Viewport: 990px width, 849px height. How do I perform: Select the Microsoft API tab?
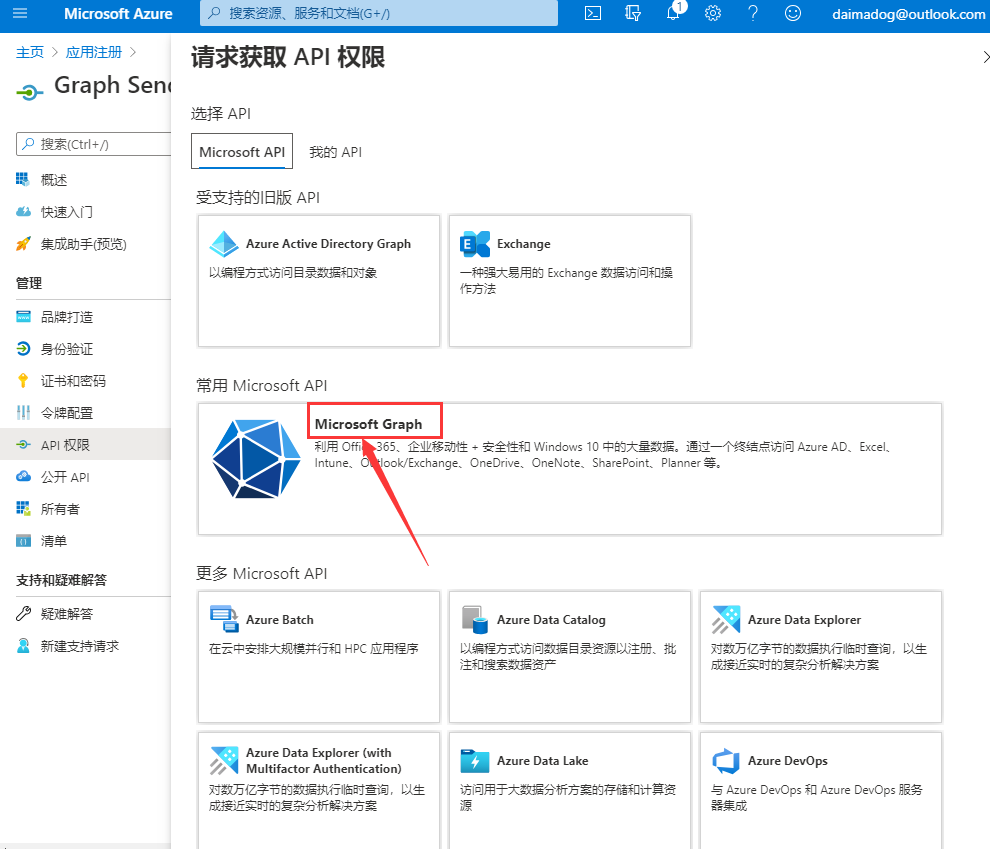pos(242,151)
